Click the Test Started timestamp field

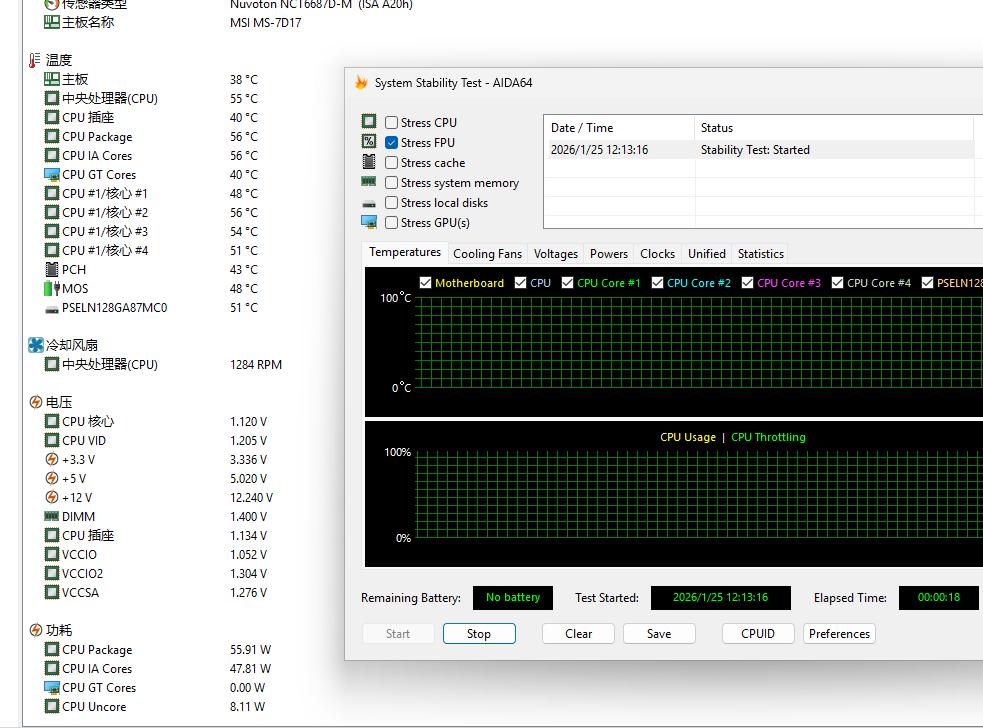(720, 598)
